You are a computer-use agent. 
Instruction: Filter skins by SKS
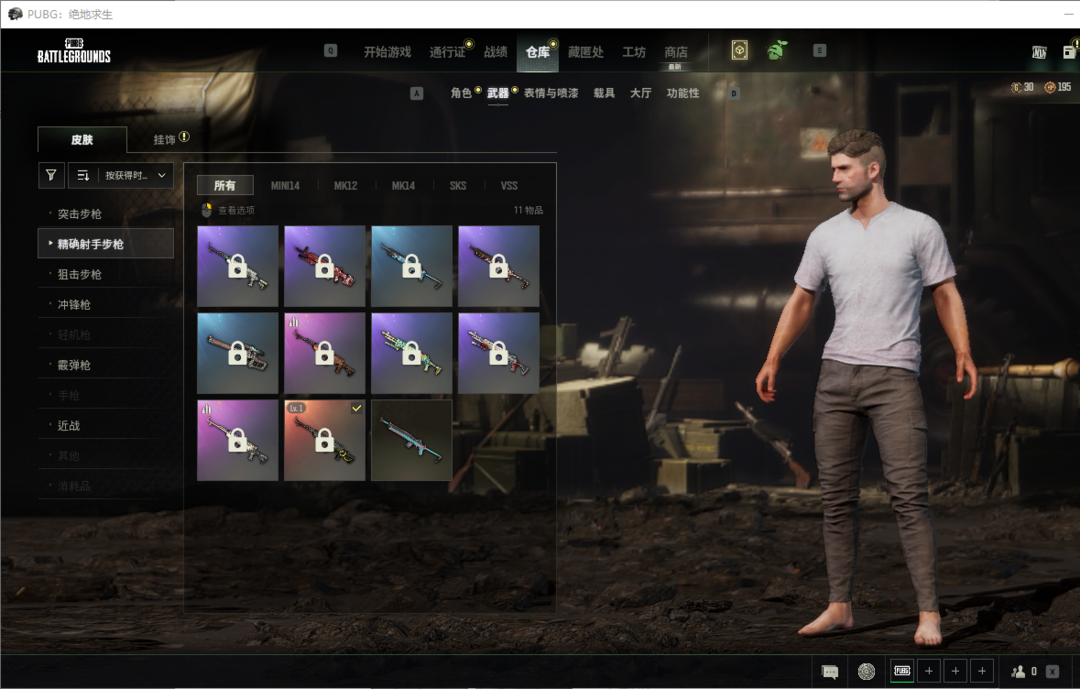coord(457,185)
